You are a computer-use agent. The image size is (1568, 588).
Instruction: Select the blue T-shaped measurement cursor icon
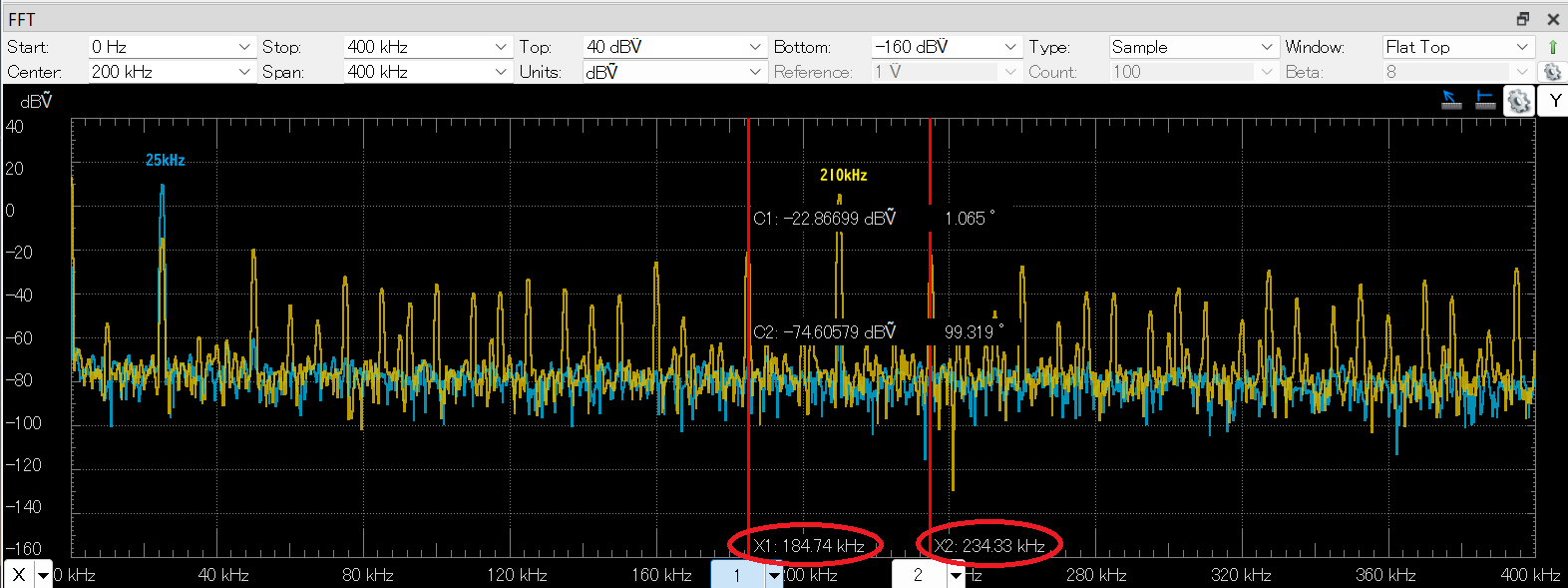point(1485,100)
